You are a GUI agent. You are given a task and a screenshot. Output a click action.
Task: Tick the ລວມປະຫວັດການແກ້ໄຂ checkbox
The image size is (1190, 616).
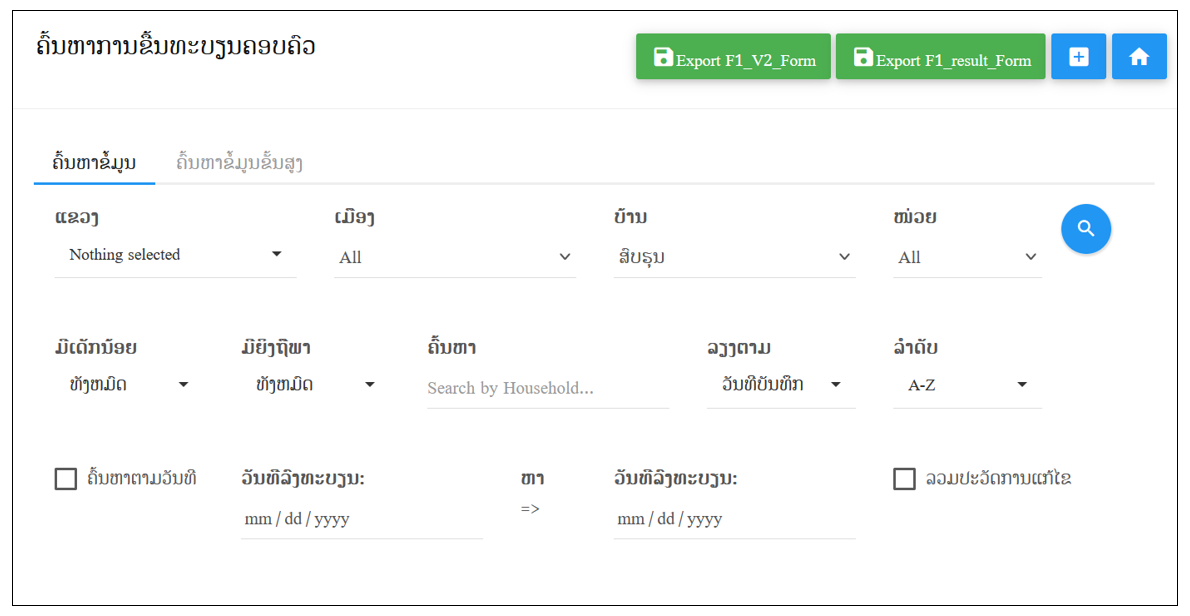click(904, 479)
